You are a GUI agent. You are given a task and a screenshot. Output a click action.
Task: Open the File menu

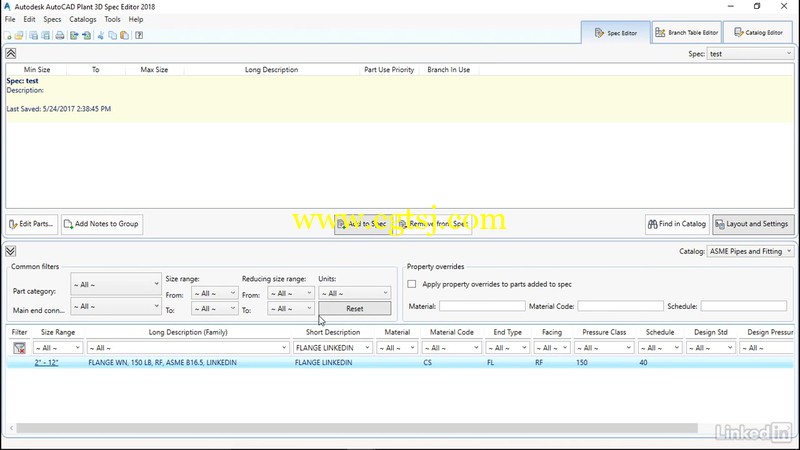pyautogui.click(x=10, y=19)
